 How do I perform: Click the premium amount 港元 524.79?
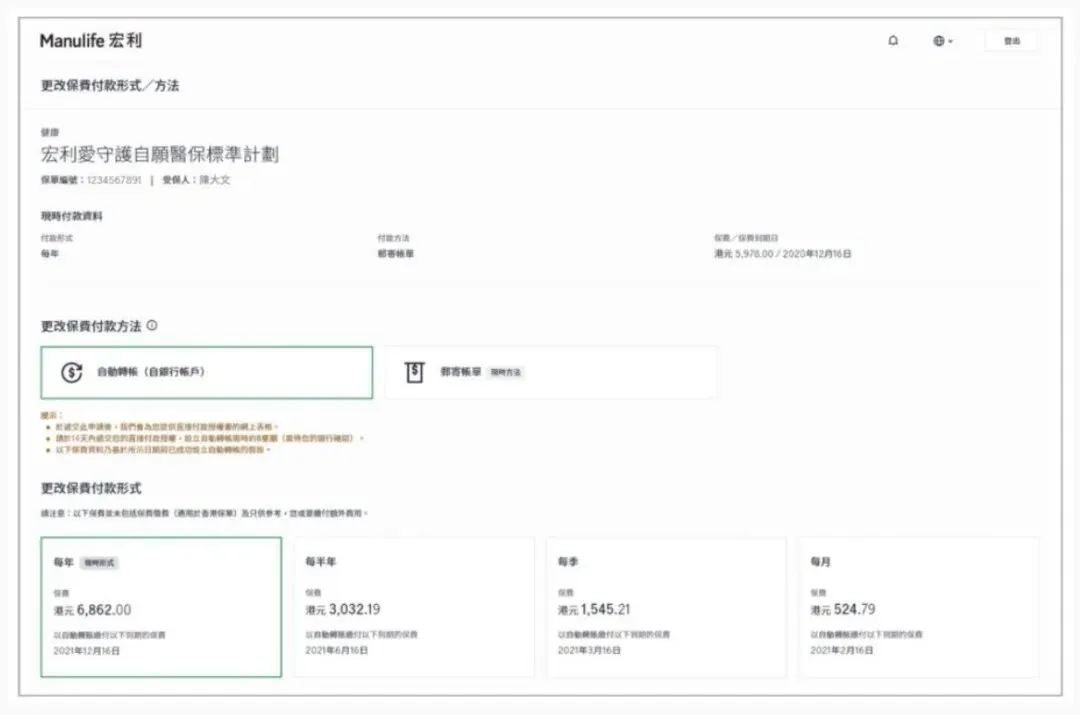pos(843,610)
